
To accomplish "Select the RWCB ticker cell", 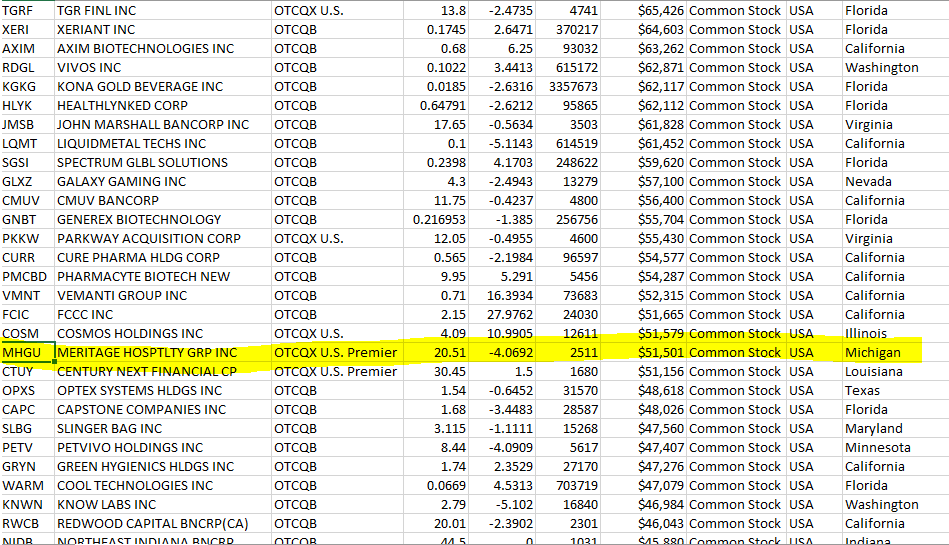I will [27, 524].
